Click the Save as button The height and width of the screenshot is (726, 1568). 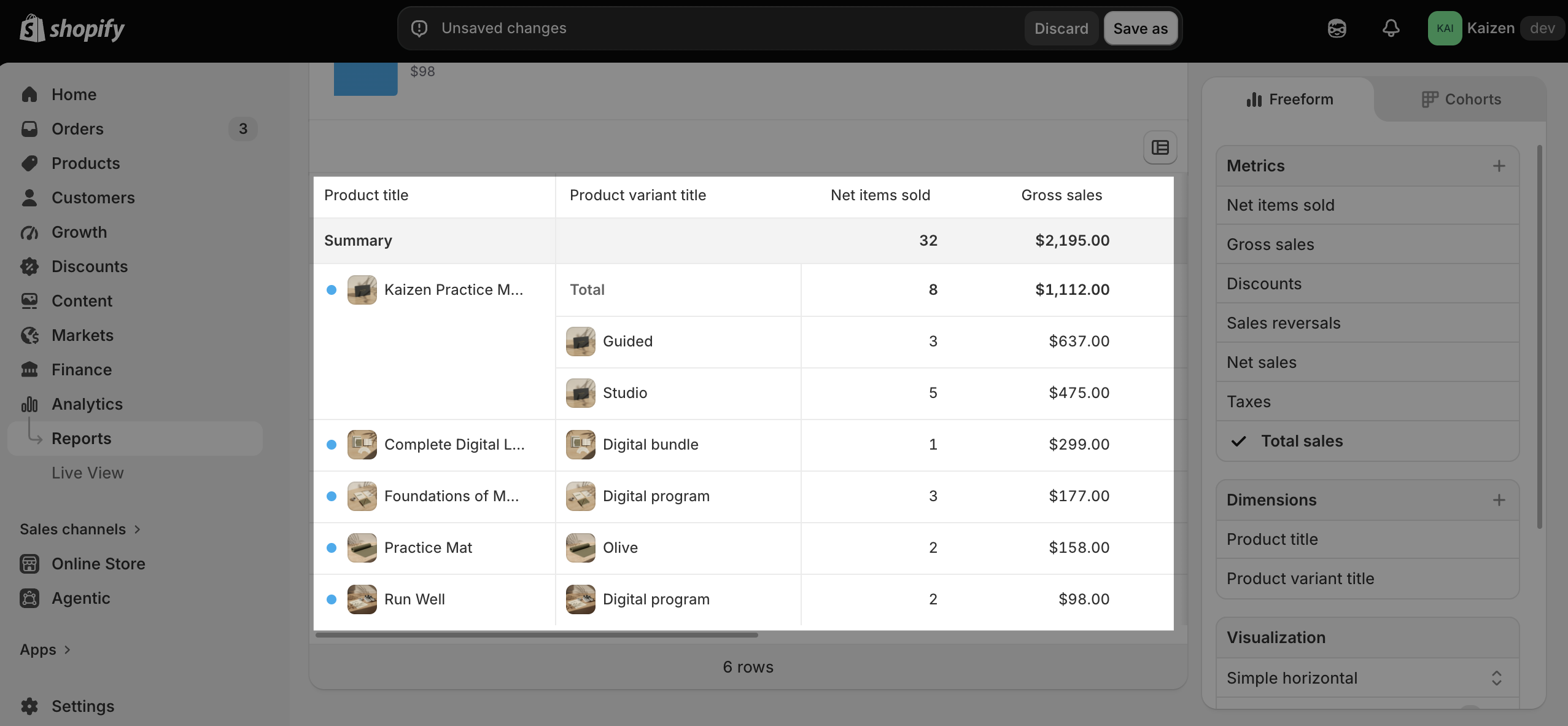point(1141,28)
